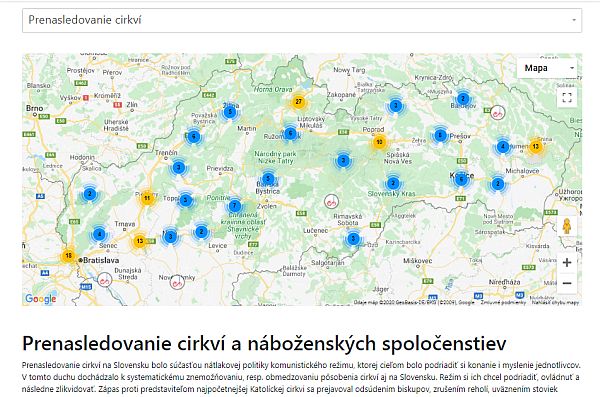Open blue cluster 5 at Banská Bystrica
Screen dimensions: 600x397
[268, 178]
